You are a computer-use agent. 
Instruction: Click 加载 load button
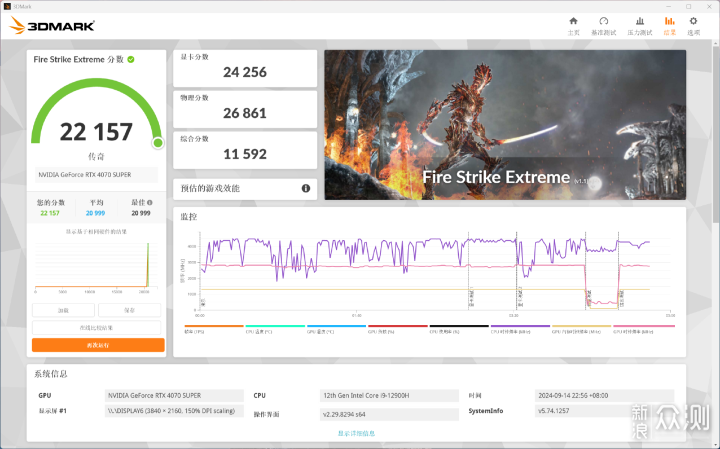tap(63, 310)
